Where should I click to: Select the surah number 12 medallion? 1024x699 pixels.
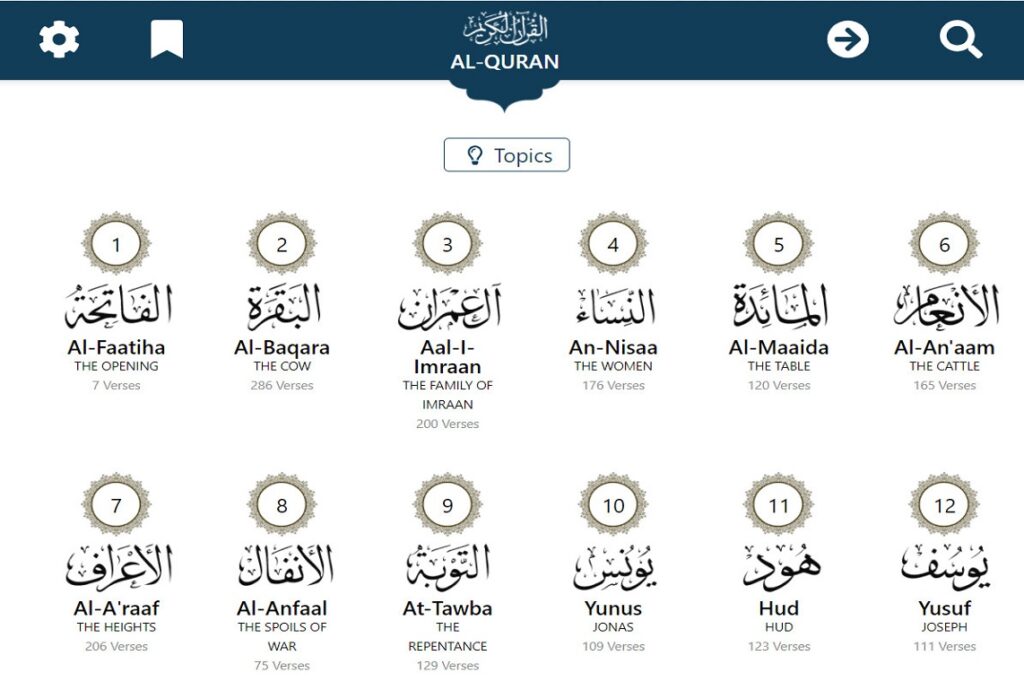944,505
